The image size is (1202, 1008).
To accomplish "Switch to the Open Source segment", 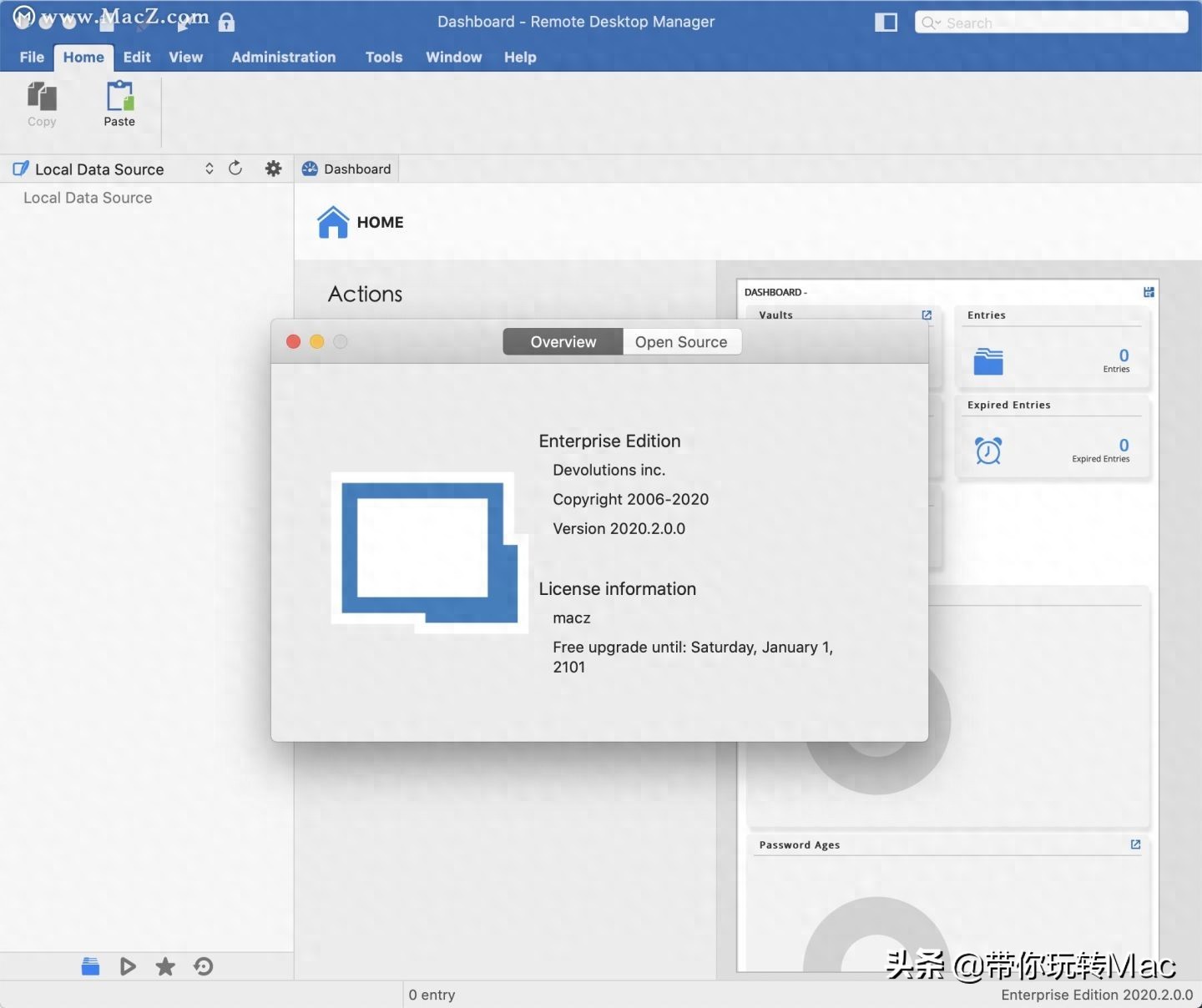I will [x=681, y=342].
